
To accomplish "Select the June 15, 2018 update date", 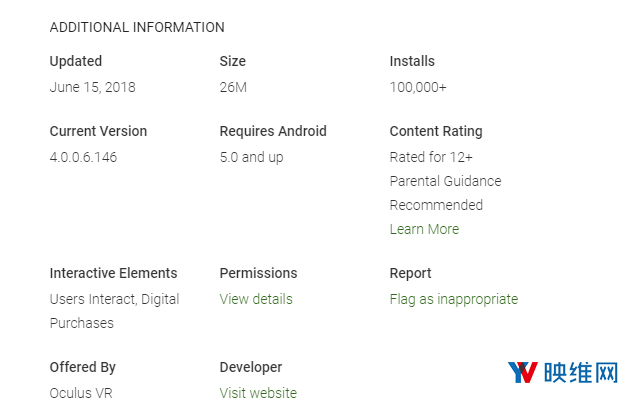I will pos(92,87).
